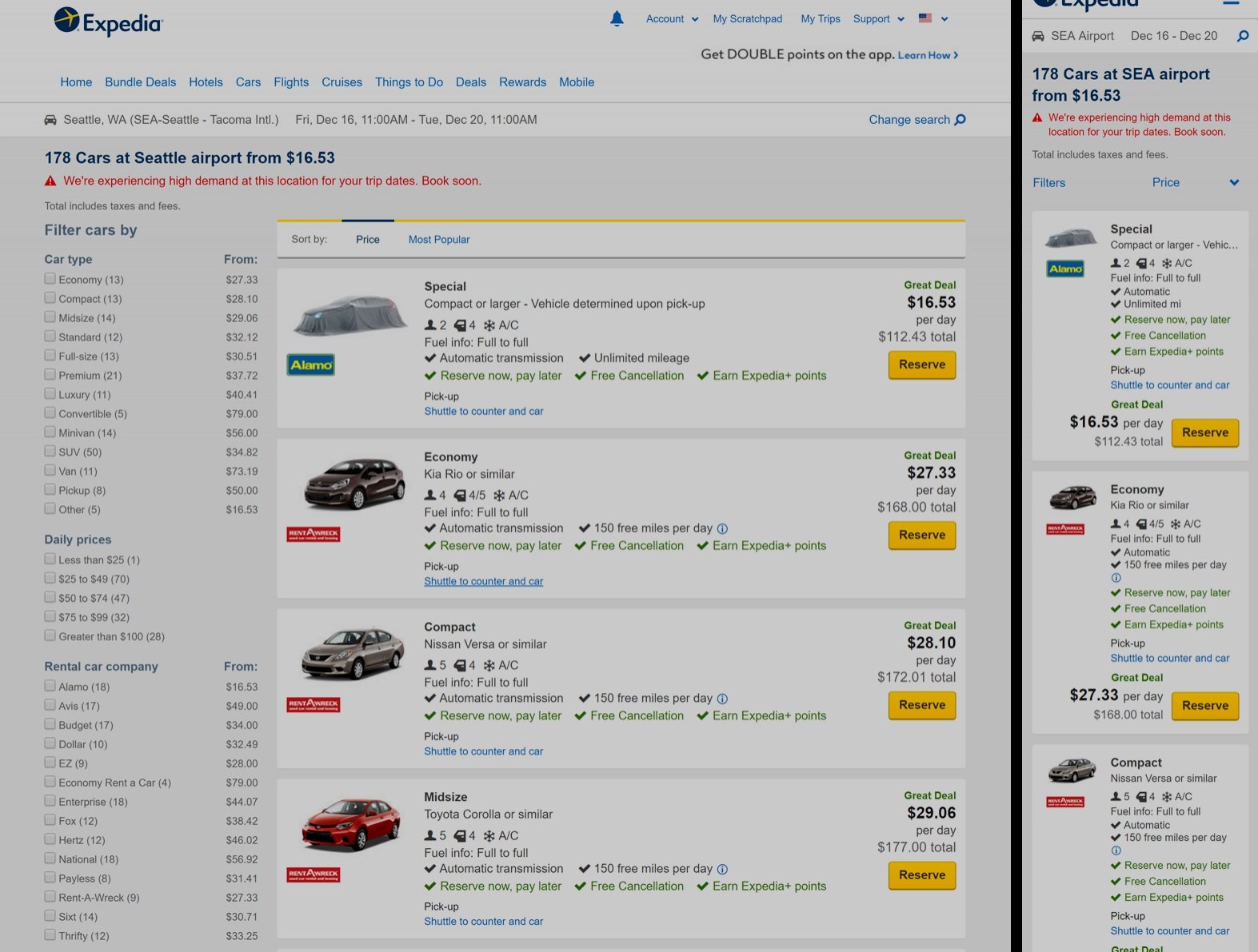Click Alamo logo in mobile Special card
The width and height of the screenshot is (1258, 952).
point(1065,269)
